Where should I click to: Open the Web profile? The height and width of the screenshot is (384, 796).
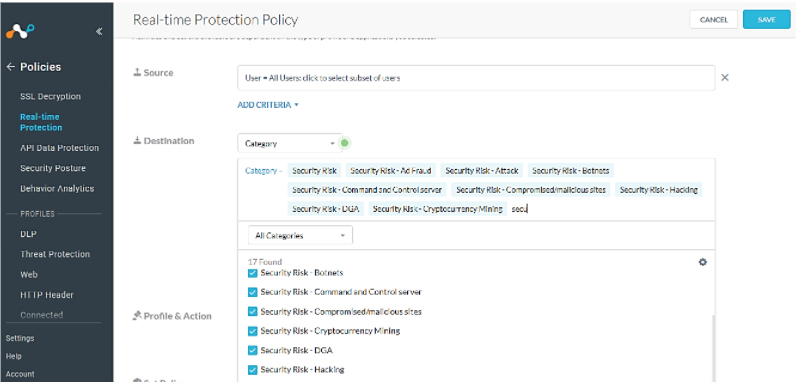(x=28, y=274)
